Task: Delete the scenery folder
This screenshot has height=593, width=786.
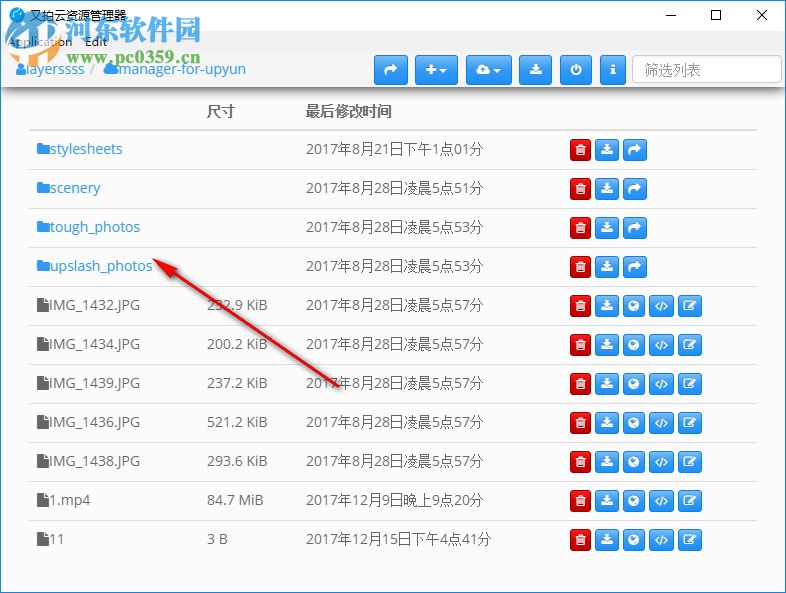Action: pyautogui.click(x=580, y=189)
